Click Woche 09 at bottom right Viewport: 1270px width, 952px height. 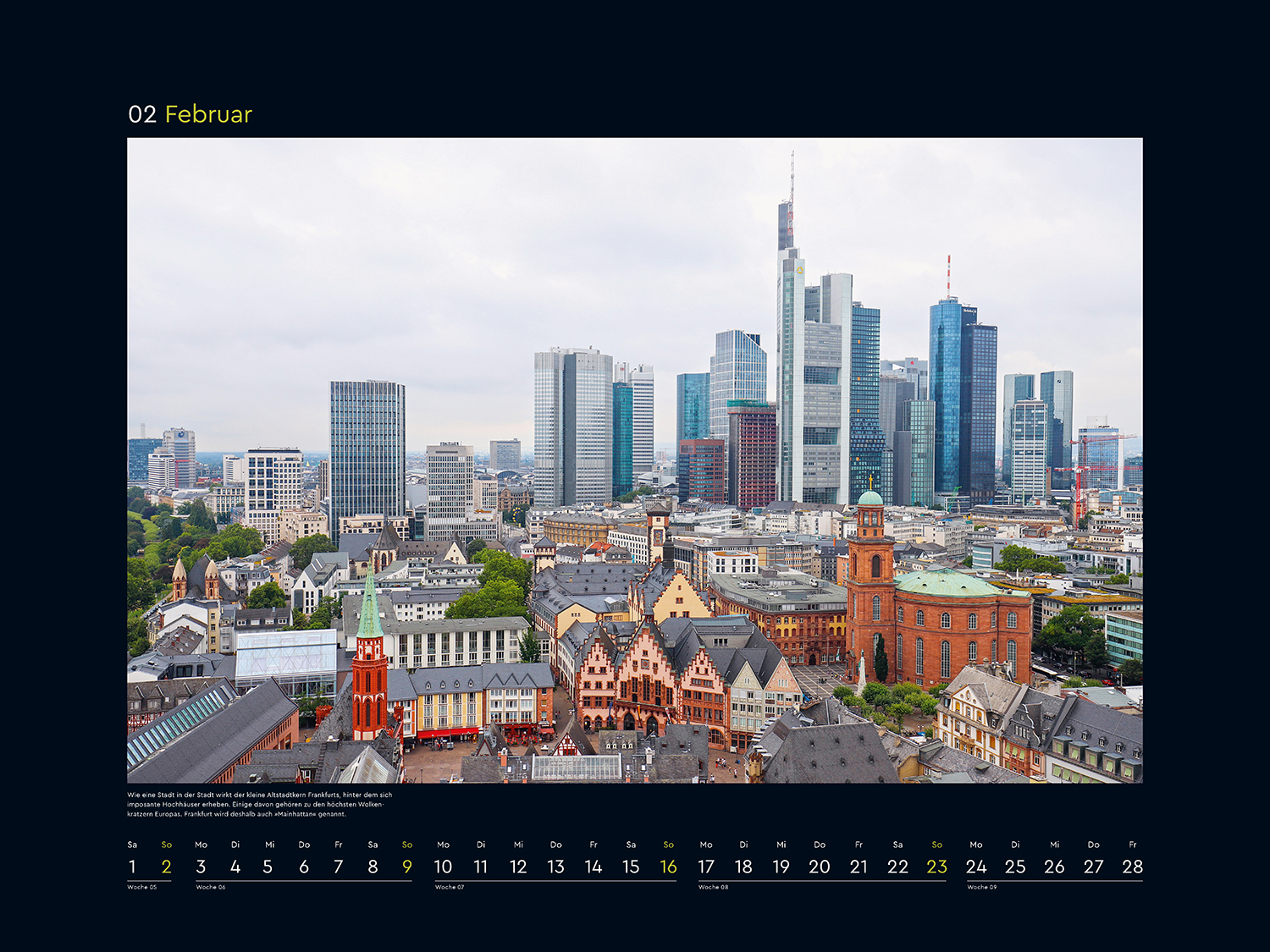[x=982, y=887]
